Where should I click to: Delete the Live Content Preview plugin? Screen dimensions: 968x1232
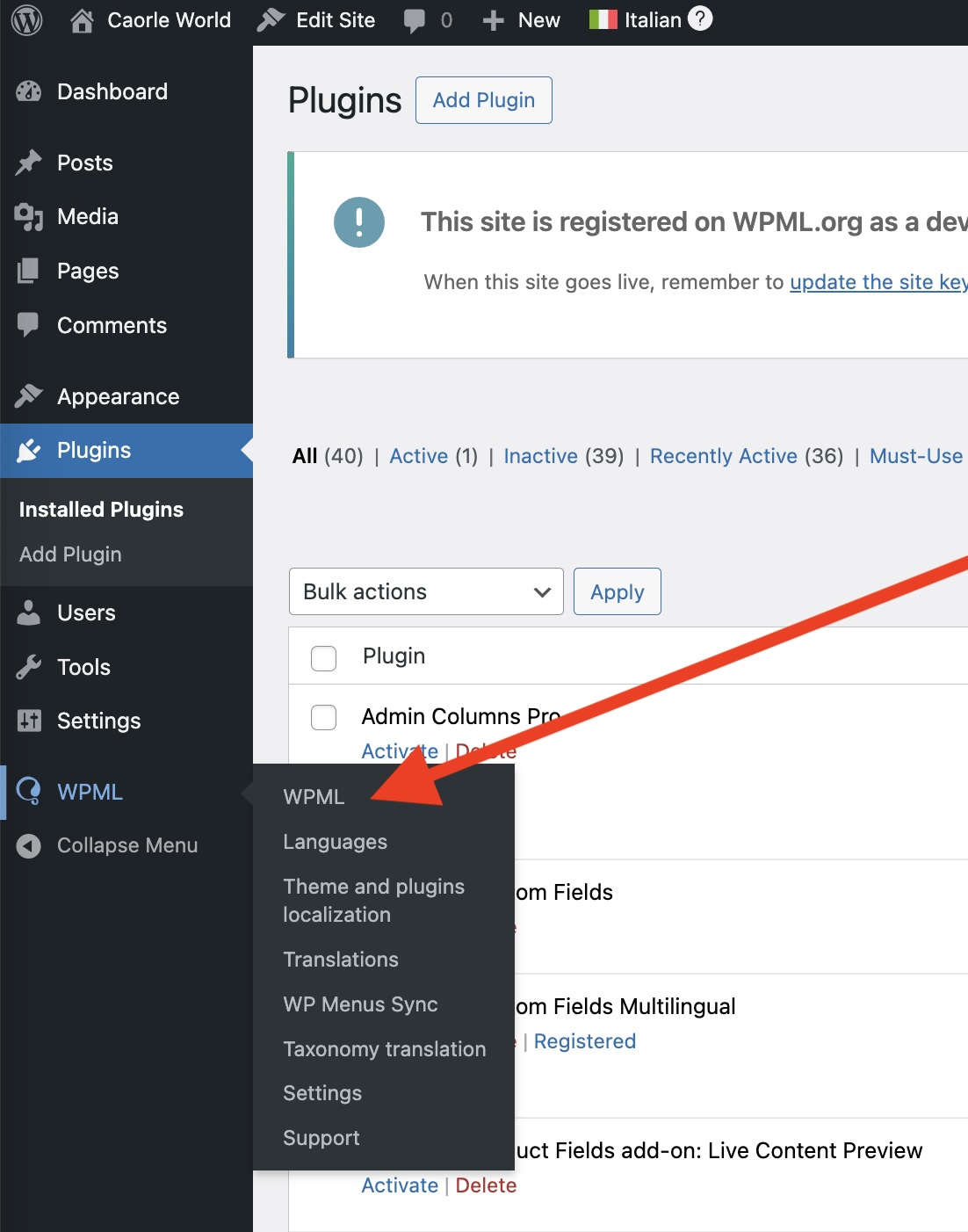point(486,1185)
